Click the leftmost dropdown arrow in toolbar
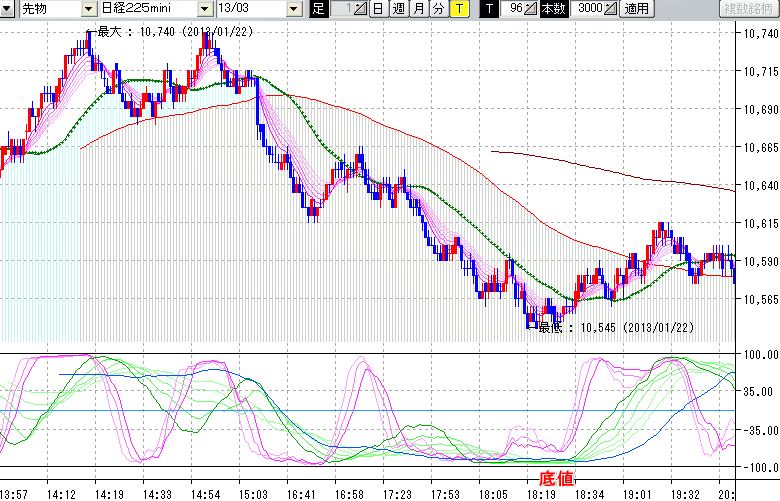Screen dimensions: 780x501 point(8,9)
